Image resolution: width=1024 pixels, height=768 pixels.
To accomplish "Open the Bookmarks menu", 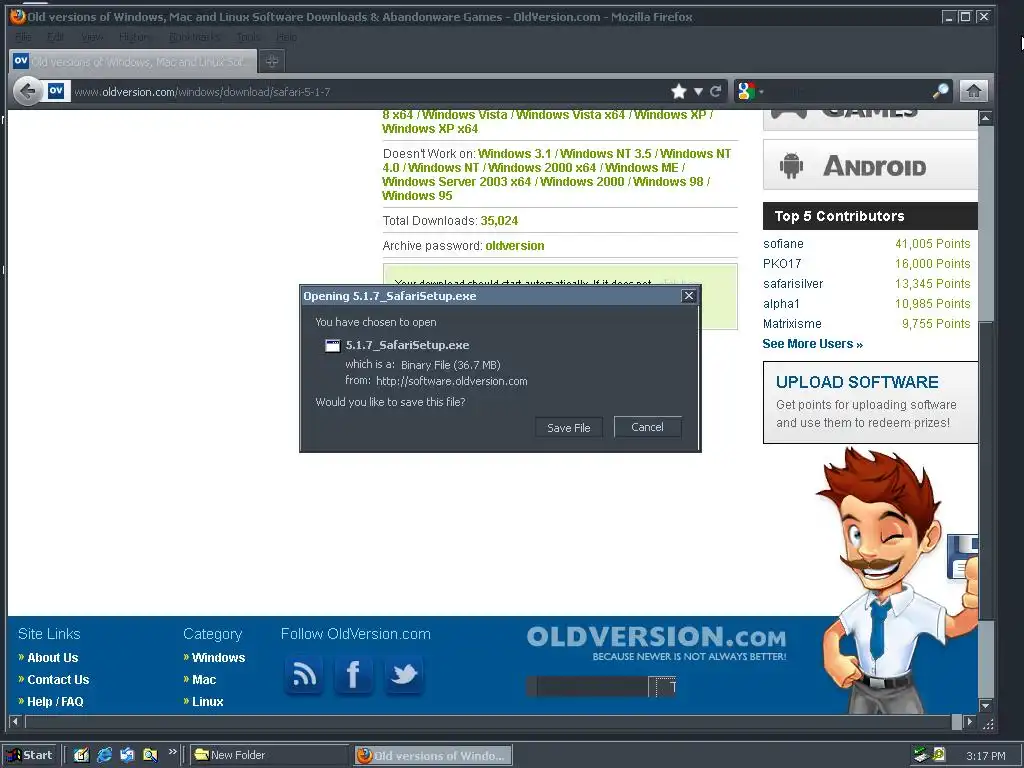I will (195, 37).
